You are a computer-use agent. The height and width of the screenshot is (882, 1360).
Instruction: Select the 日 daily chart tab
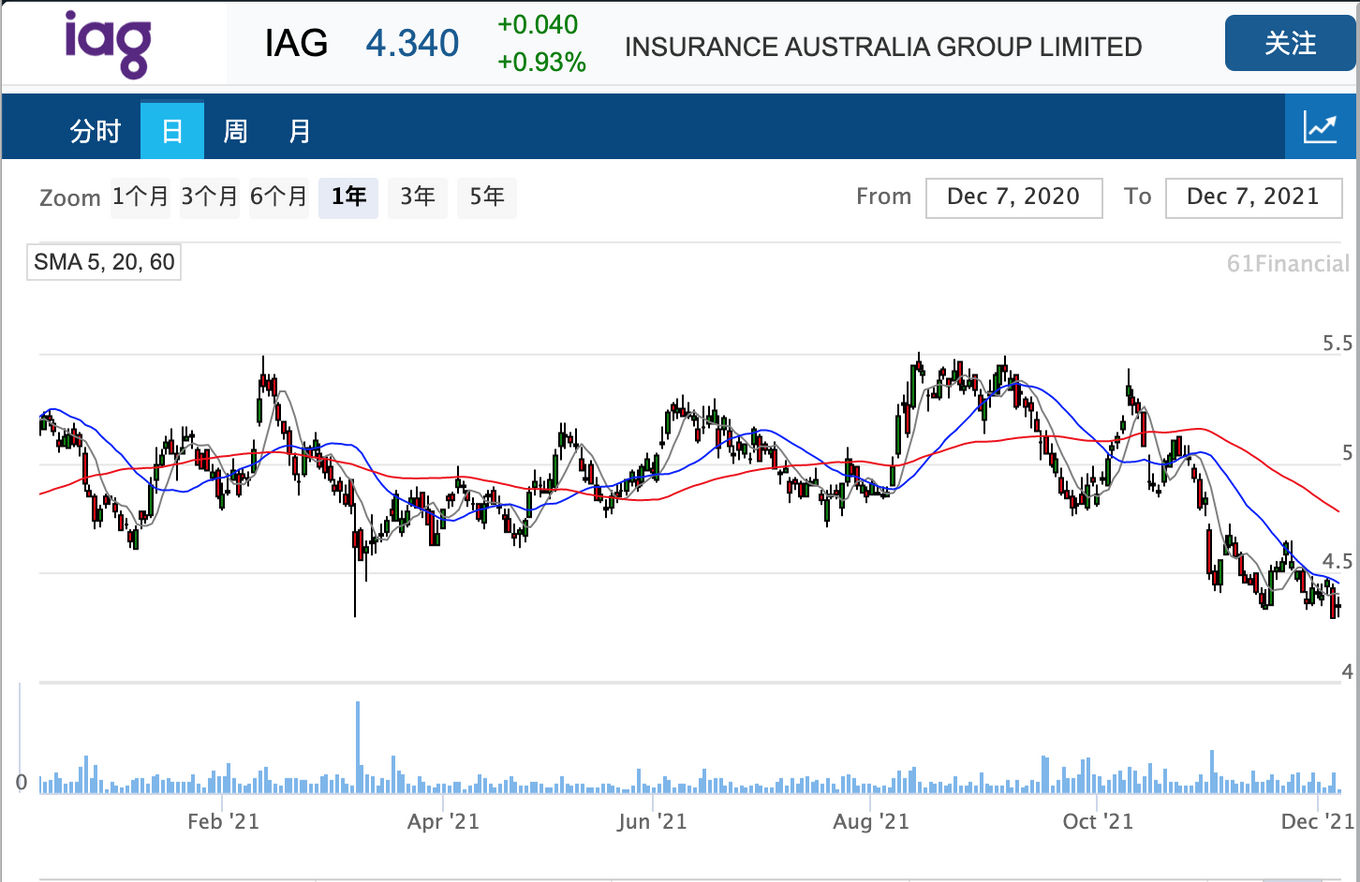pyautogui.click(x=172, y=131)
